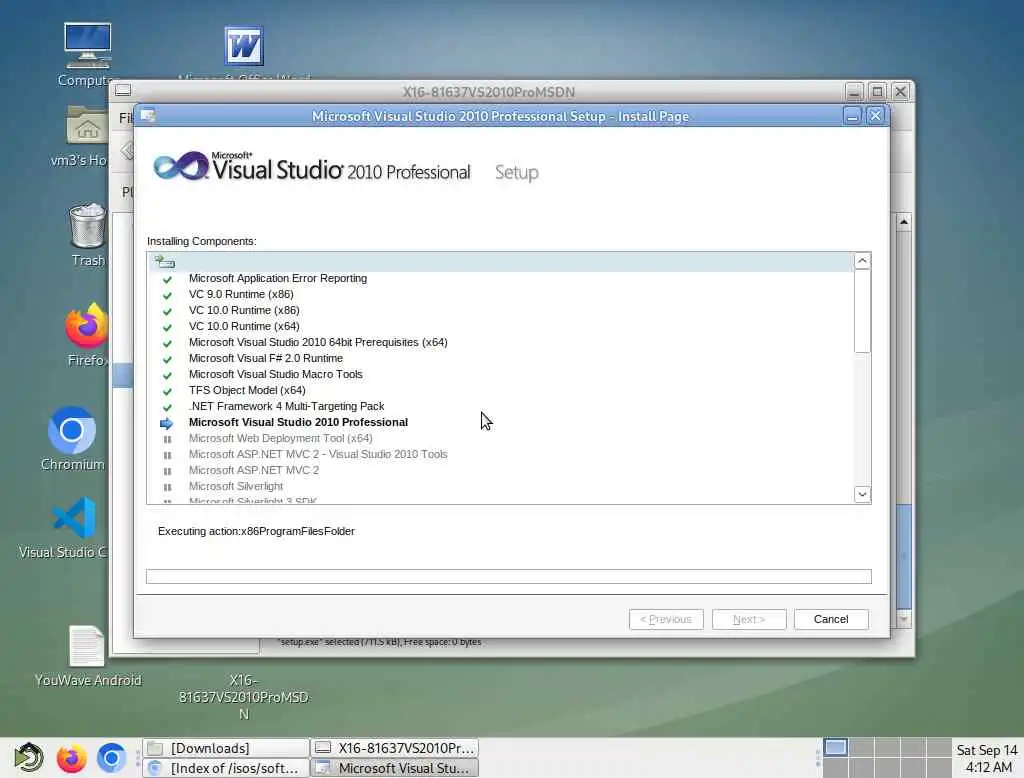Close the Visual Studio Setup window
Screen dimensions: 1024x778
(x=875, y=116)
